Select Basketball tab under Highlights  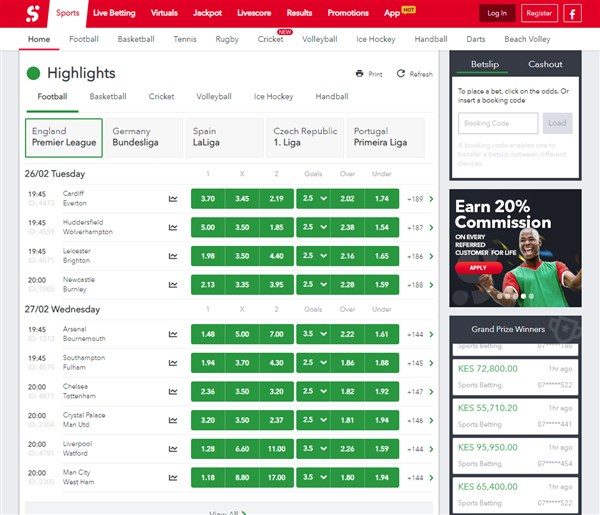(108, 96)
